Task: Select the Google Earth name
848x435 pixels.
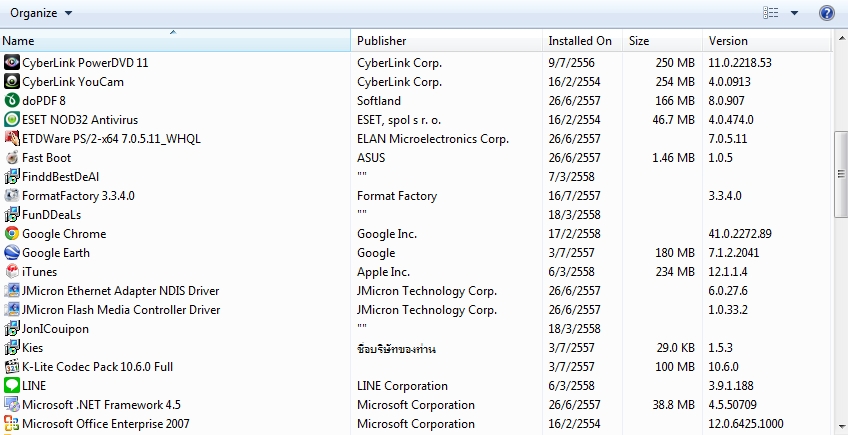Action: pyautogui.click(x=56, y=253)
